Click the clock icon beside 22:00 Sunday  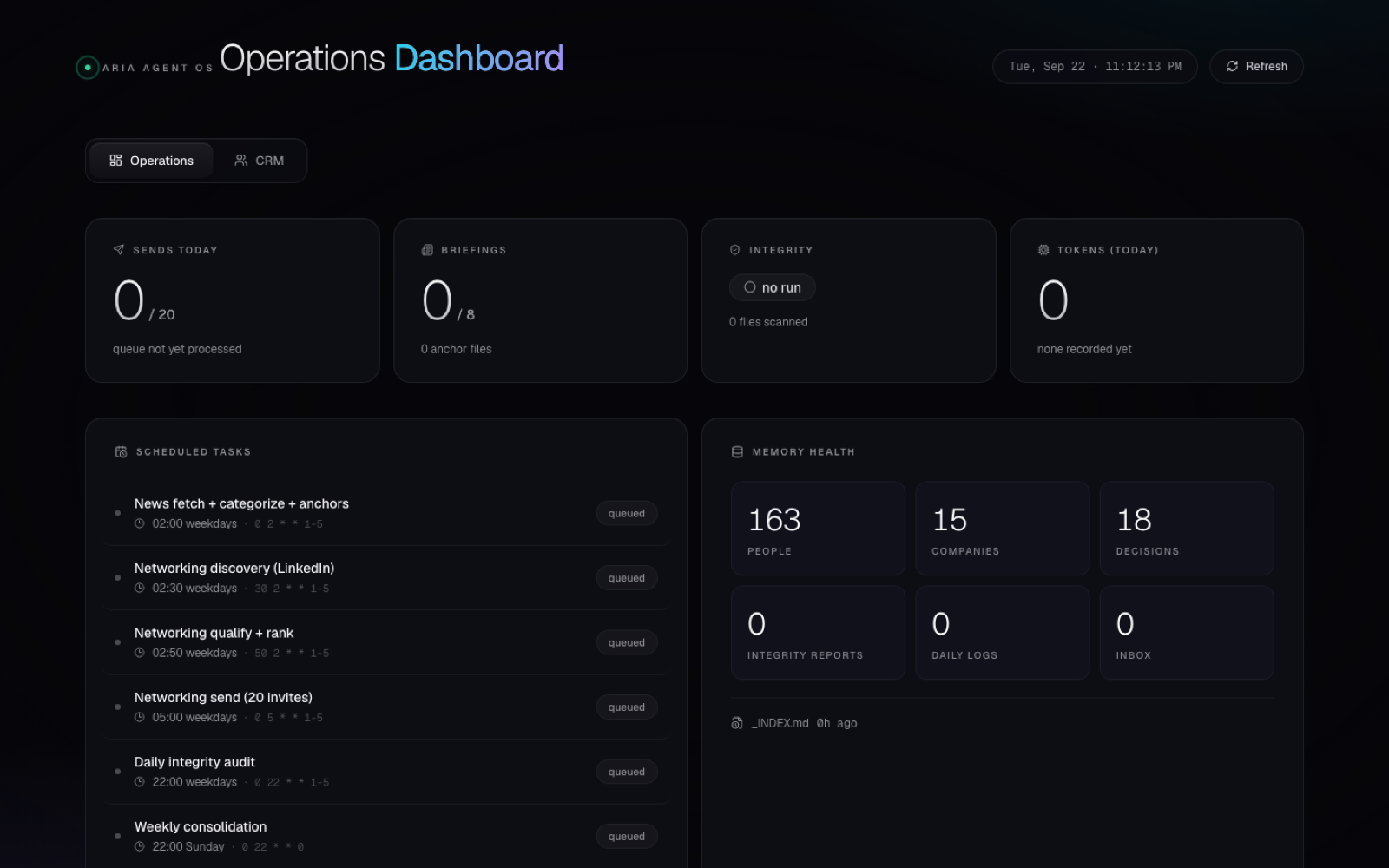tap(140, 847)
